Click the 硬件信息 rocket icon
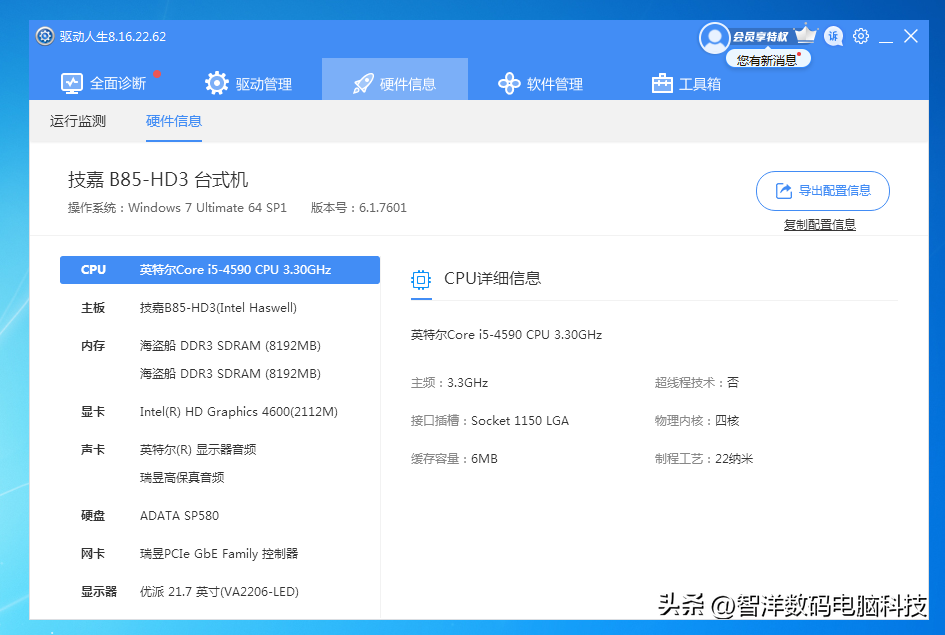Viewport: 945px width, 635px height. click(363, 84)
